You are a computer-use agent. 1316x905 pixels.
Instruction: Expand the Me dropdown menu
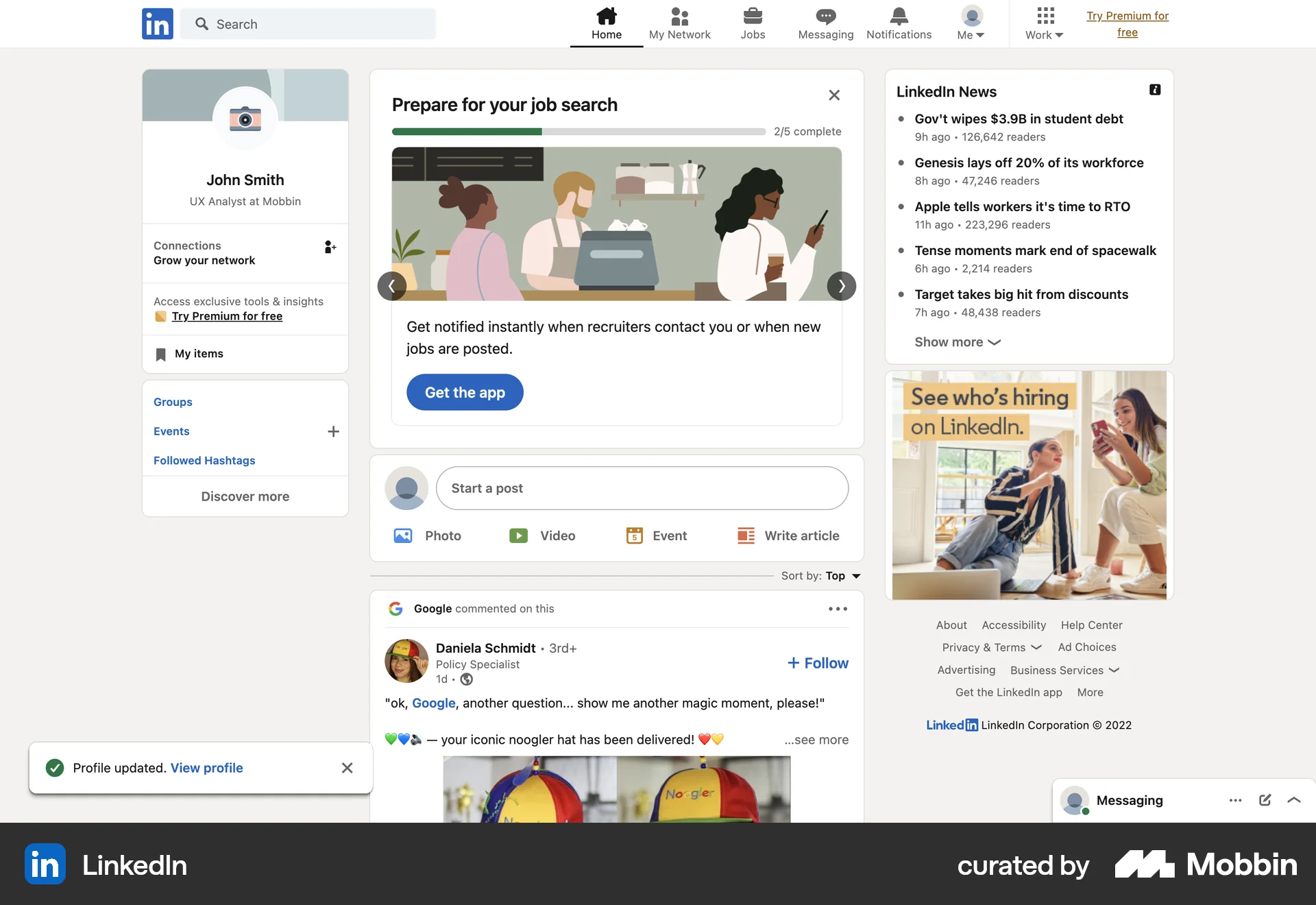971,24
